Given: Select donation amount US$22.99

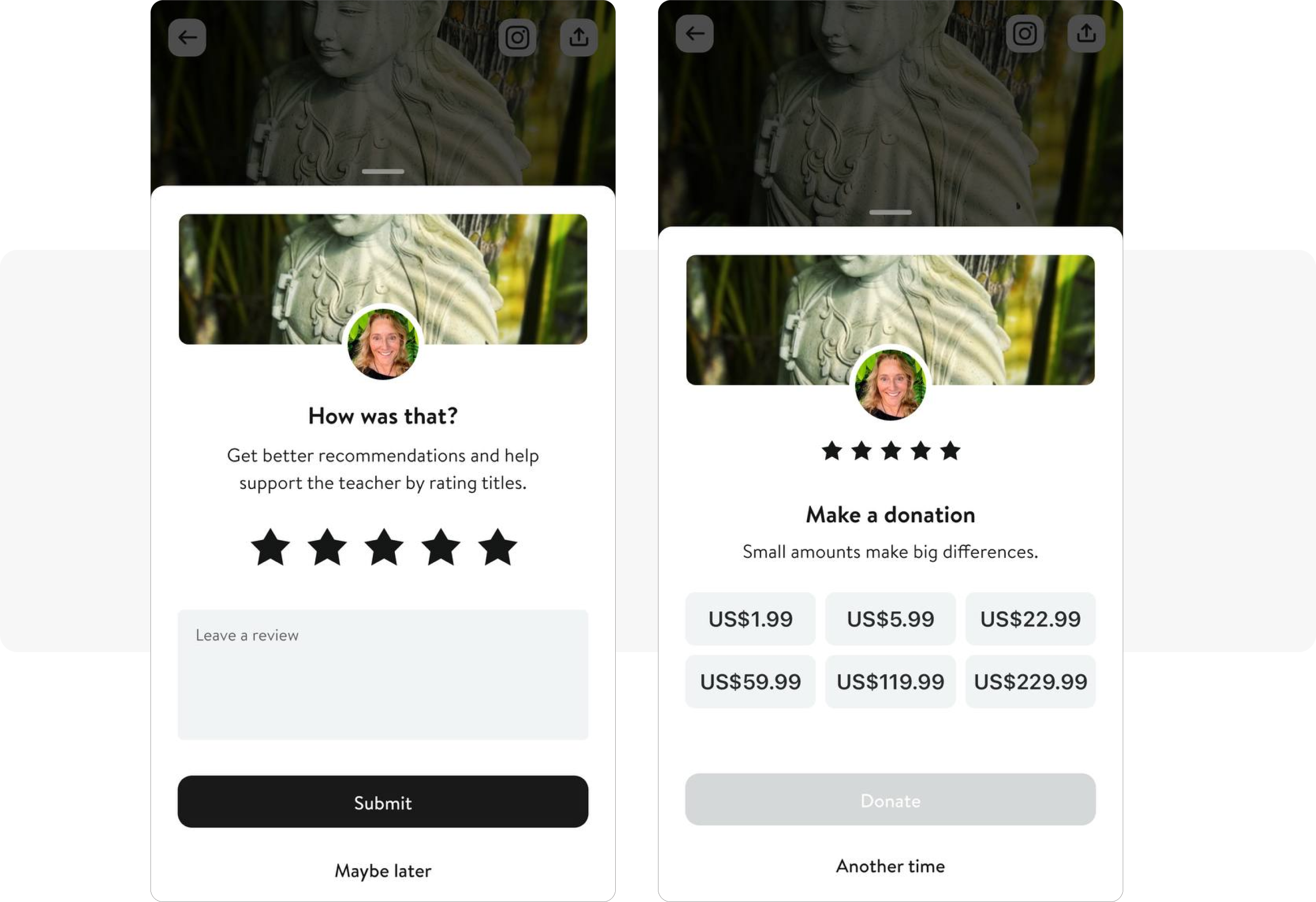Looking at the screenshot, I should pyautogui.click(x=1029, y=617).
